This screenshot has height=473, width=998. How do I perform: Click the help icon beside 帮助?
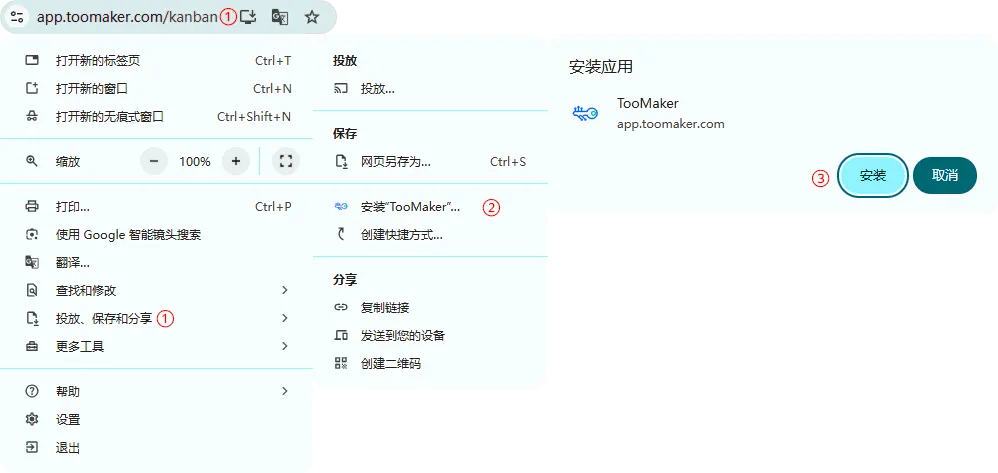click(32, 391)
